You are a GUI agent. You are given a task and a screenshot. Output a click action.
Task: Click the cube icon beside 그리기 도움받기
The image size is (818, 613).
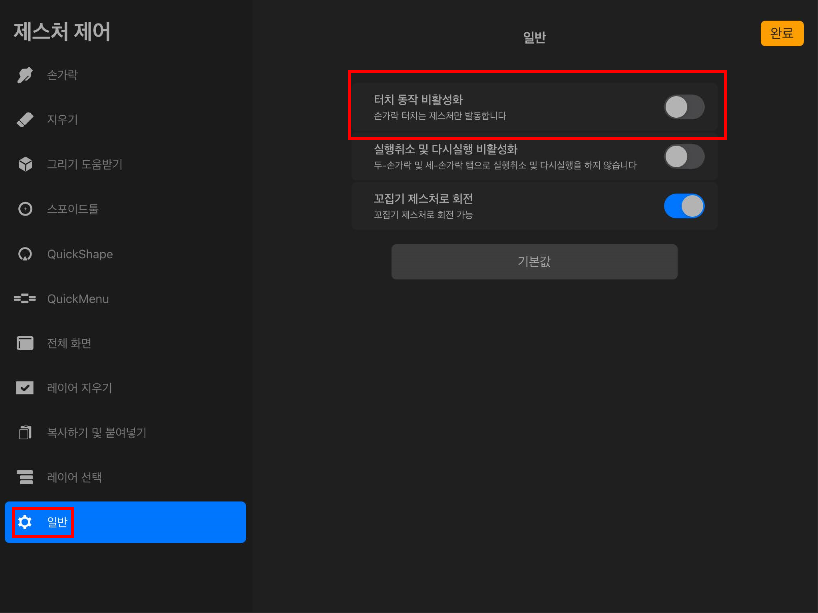point(25,164)
